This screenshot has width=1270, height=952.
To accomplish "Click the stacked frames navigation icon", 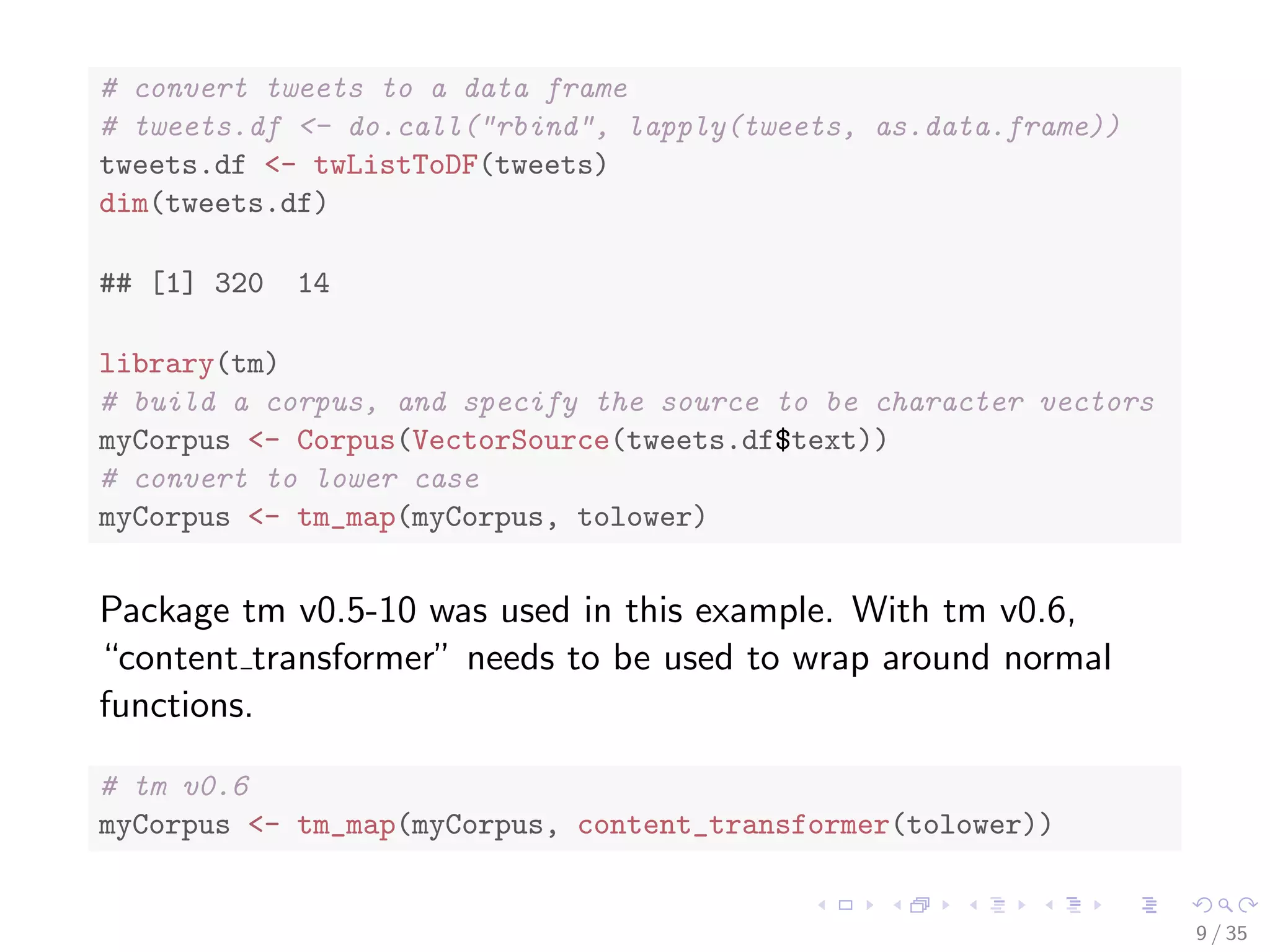I will 920,905.
